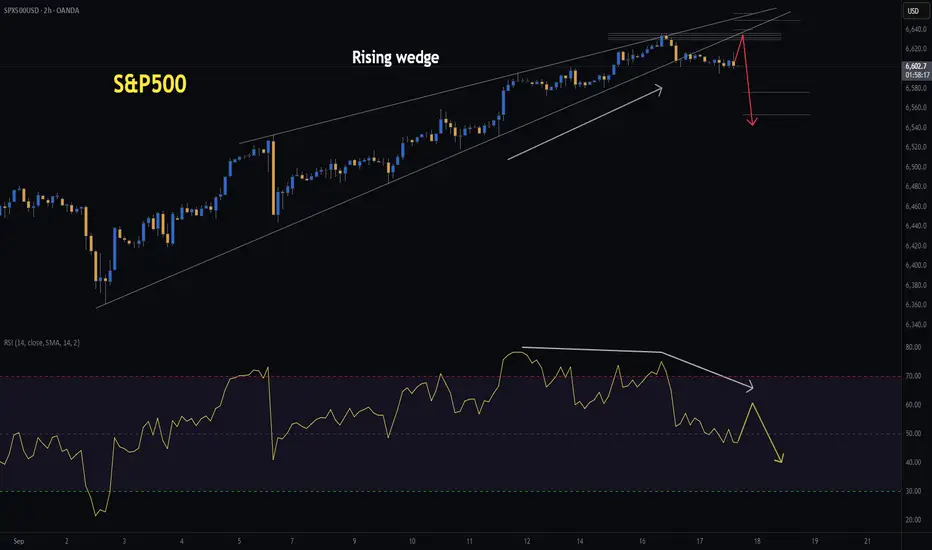Click the RSI scale value 20.00

pyautogui.click(x=913, y=520)
